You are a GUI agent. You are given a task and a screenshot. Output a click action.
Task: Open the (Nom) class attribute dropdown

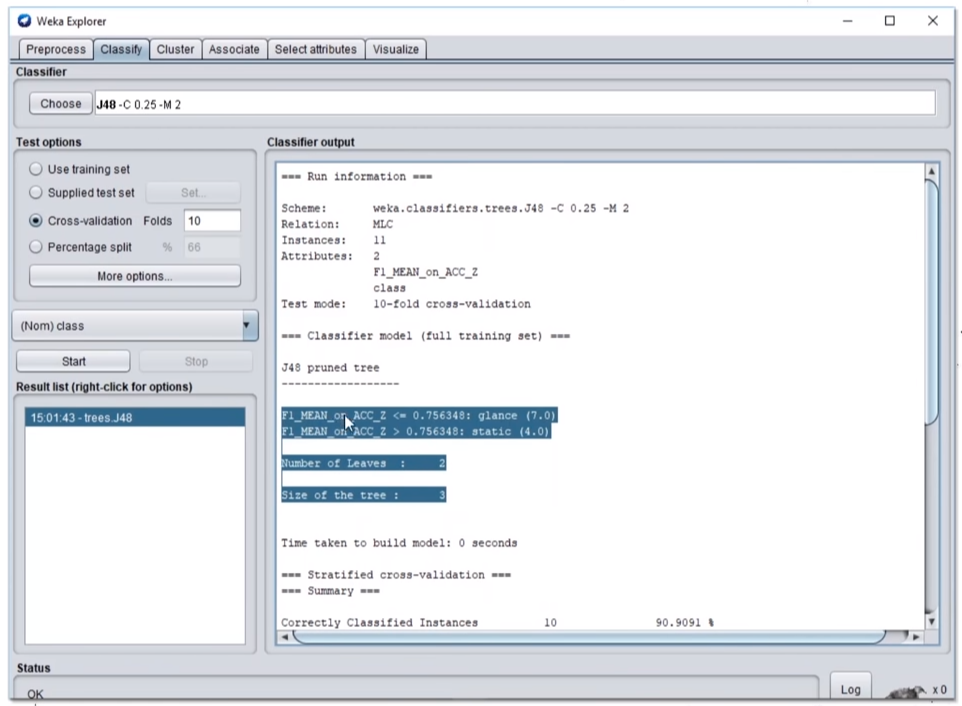pyautogui.click(x=135, y=326)
